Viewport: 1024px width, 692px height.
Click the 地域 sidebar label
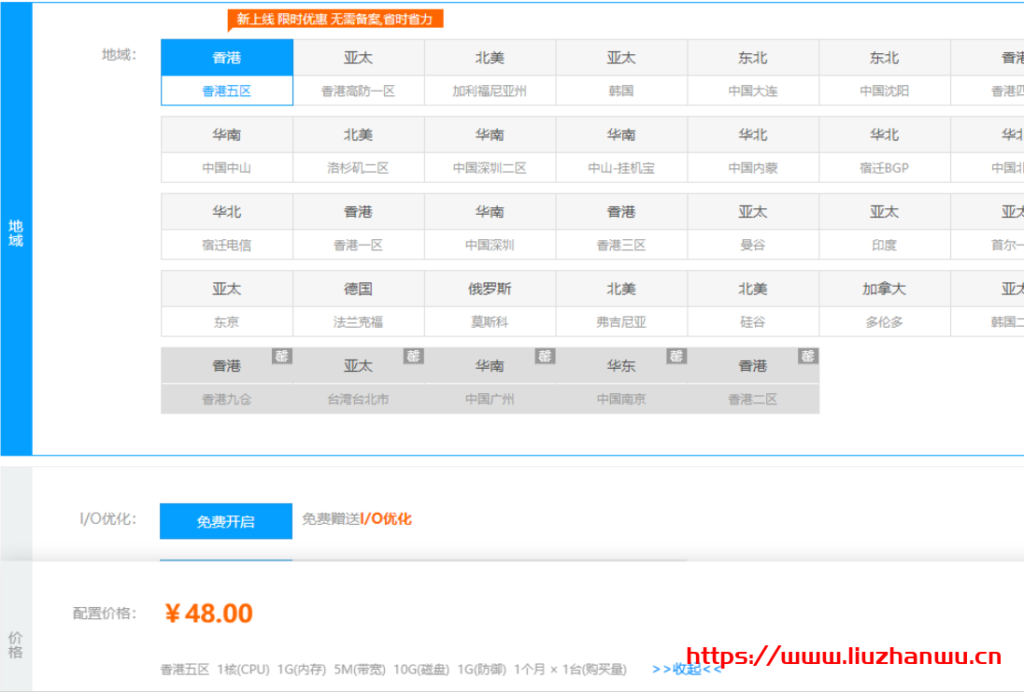pos(16,231)
